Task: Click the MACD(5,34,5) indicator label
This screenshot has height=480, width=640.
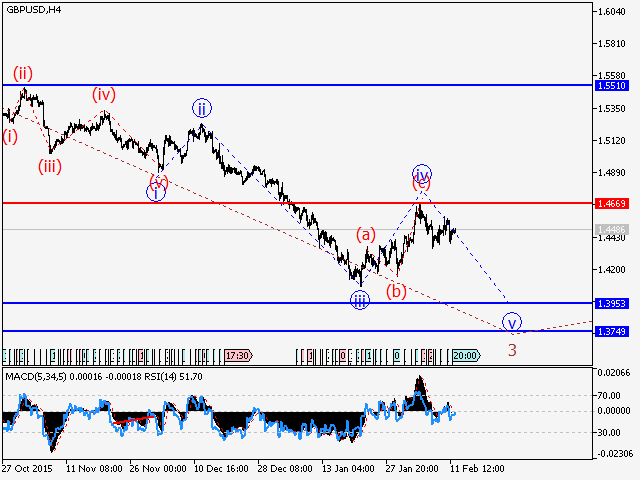Action: click(x=36, y=377)
